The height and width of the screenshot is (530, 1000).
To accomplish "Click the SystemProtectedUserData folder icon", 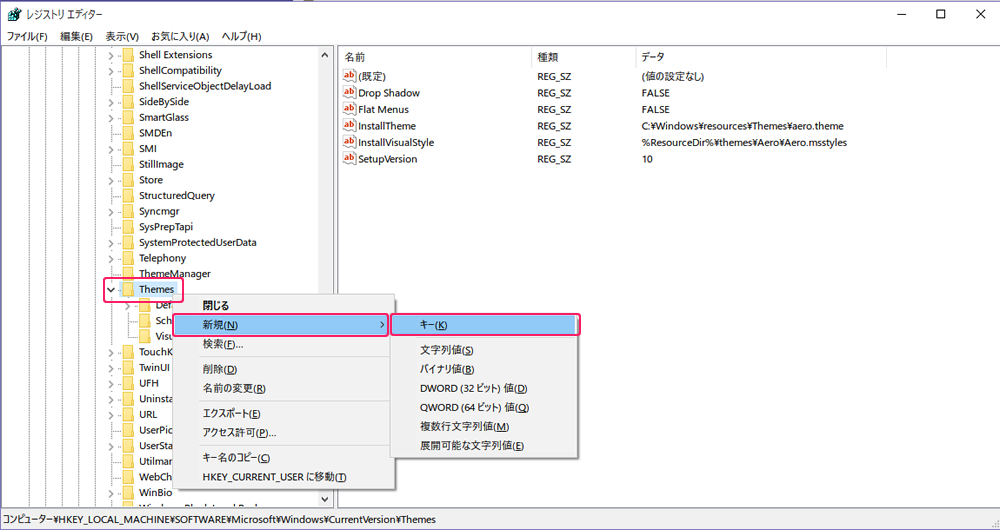I will [x=128, y=242].
